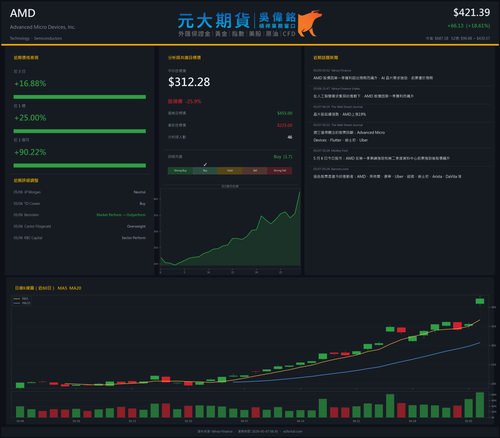
Task: Click the Strong Buy rating segment
Action: pyautogui.click(x=180, y=171)
